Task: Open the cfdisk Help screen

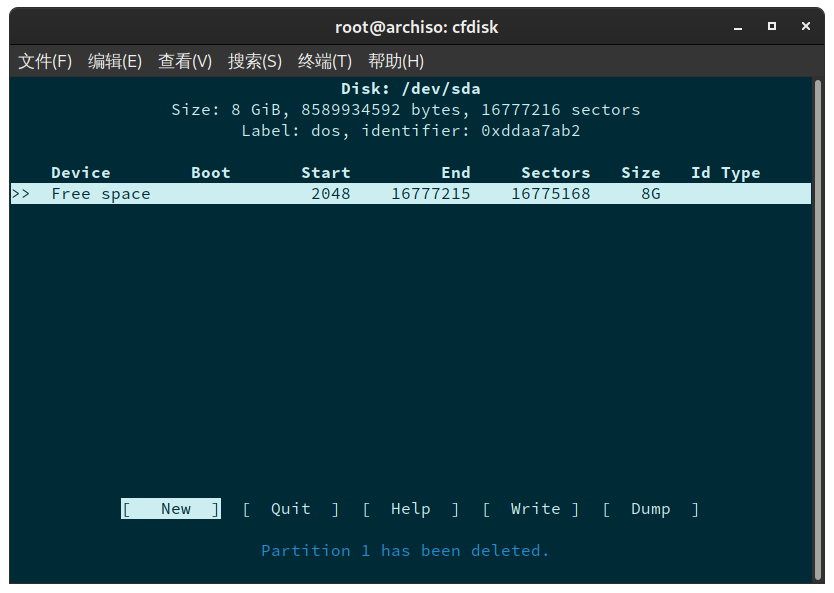Action: click(x=410, y=509)
